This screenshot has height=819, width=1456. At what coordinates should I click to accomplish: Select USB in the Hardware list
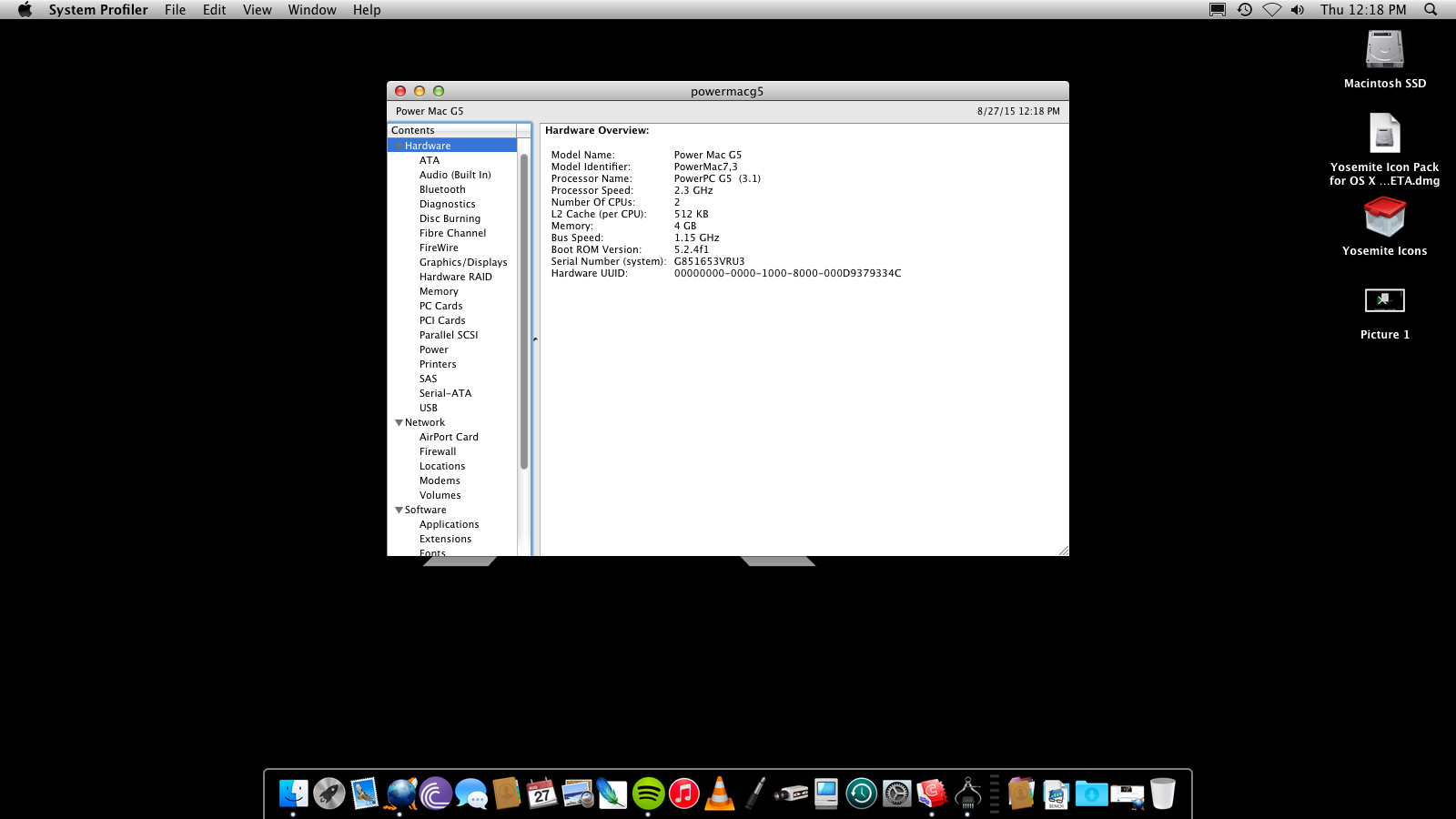429,408
